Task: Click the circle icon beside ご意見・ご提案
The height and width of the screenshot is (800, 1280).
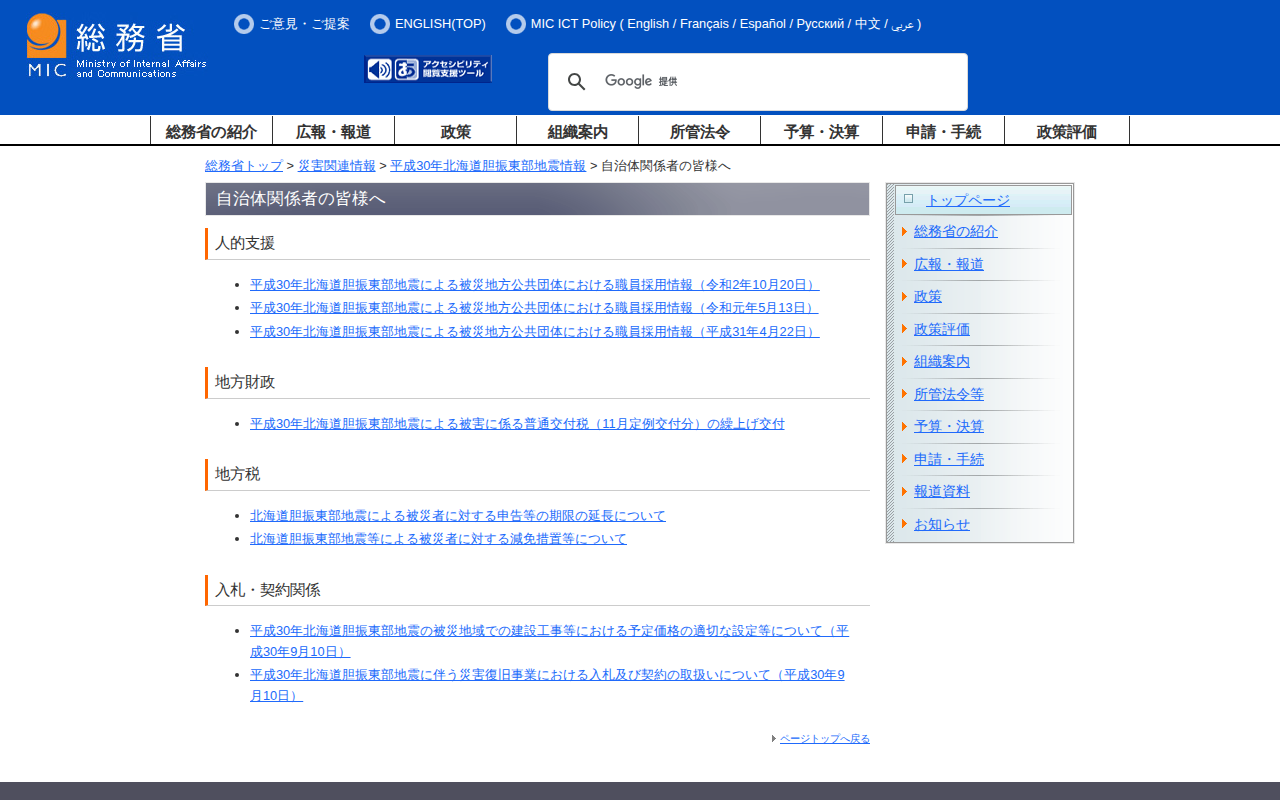Action: click(244, 24)
